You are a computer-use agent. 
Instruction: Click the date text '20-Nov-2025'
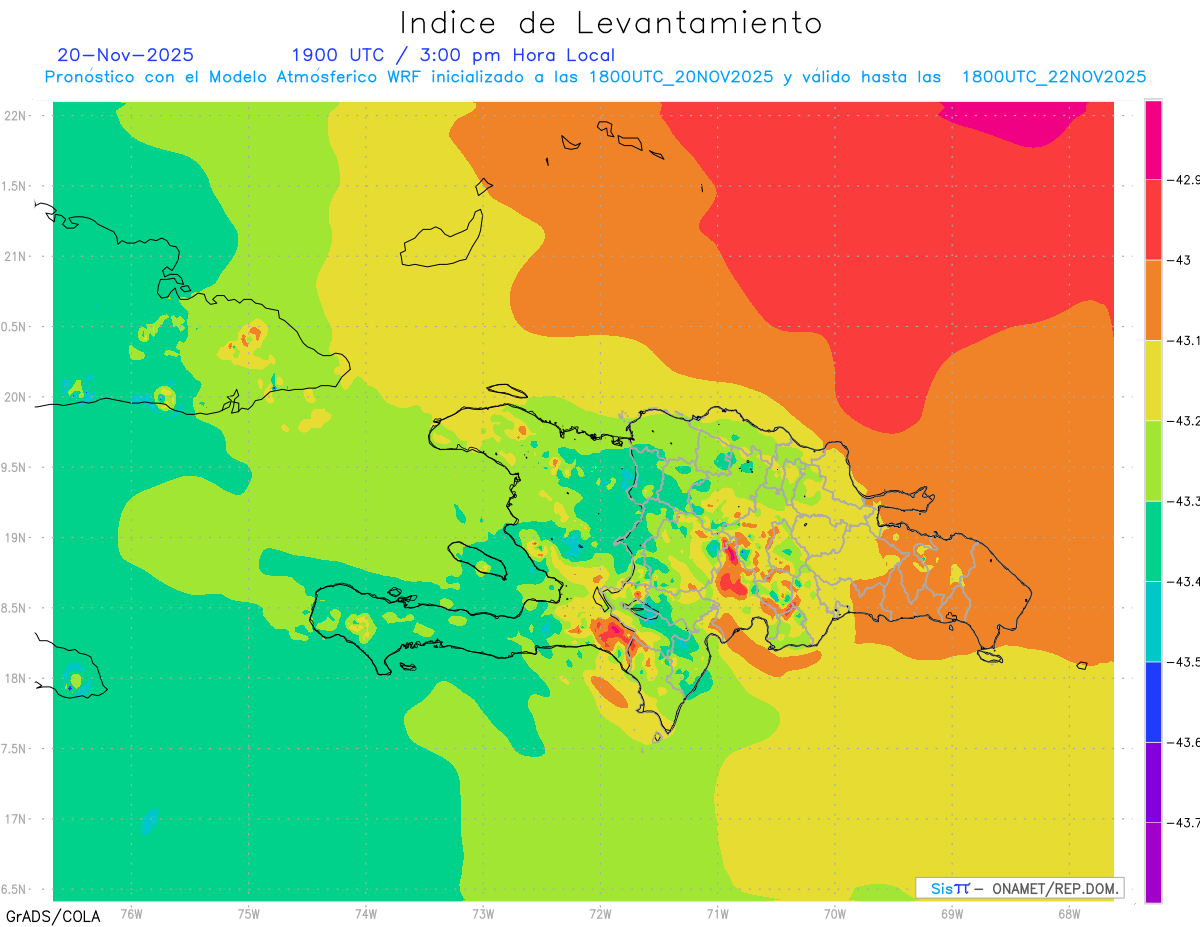coord(125,55)
